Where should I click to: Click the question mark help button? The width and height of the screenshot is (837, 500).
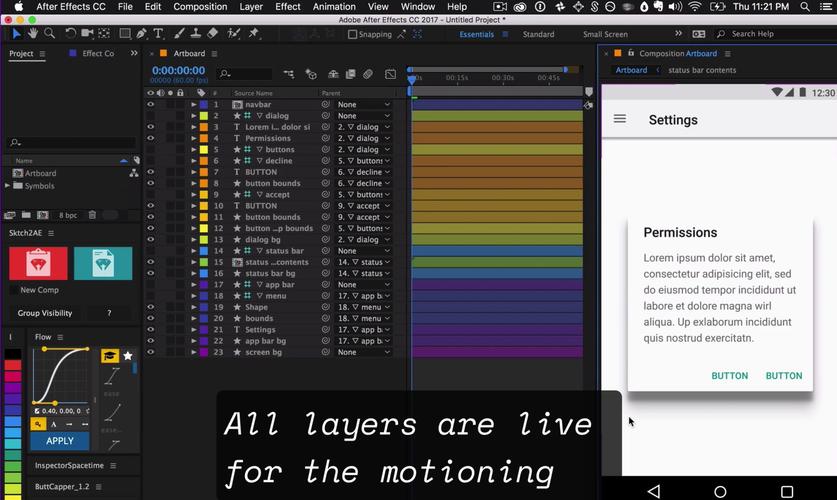coord(109,313)
